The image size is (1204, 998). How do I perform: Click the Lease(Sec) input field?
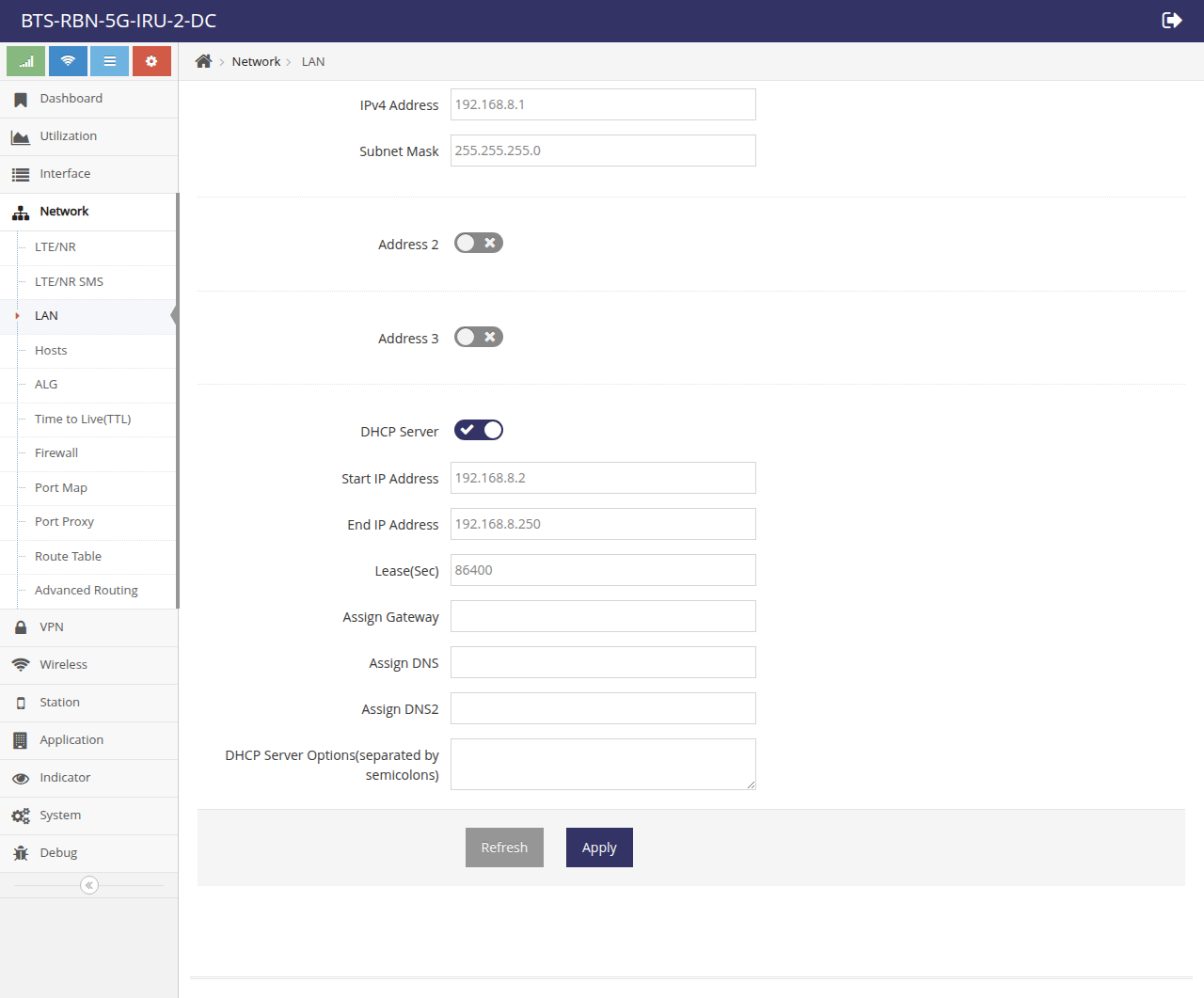(603, 570)
